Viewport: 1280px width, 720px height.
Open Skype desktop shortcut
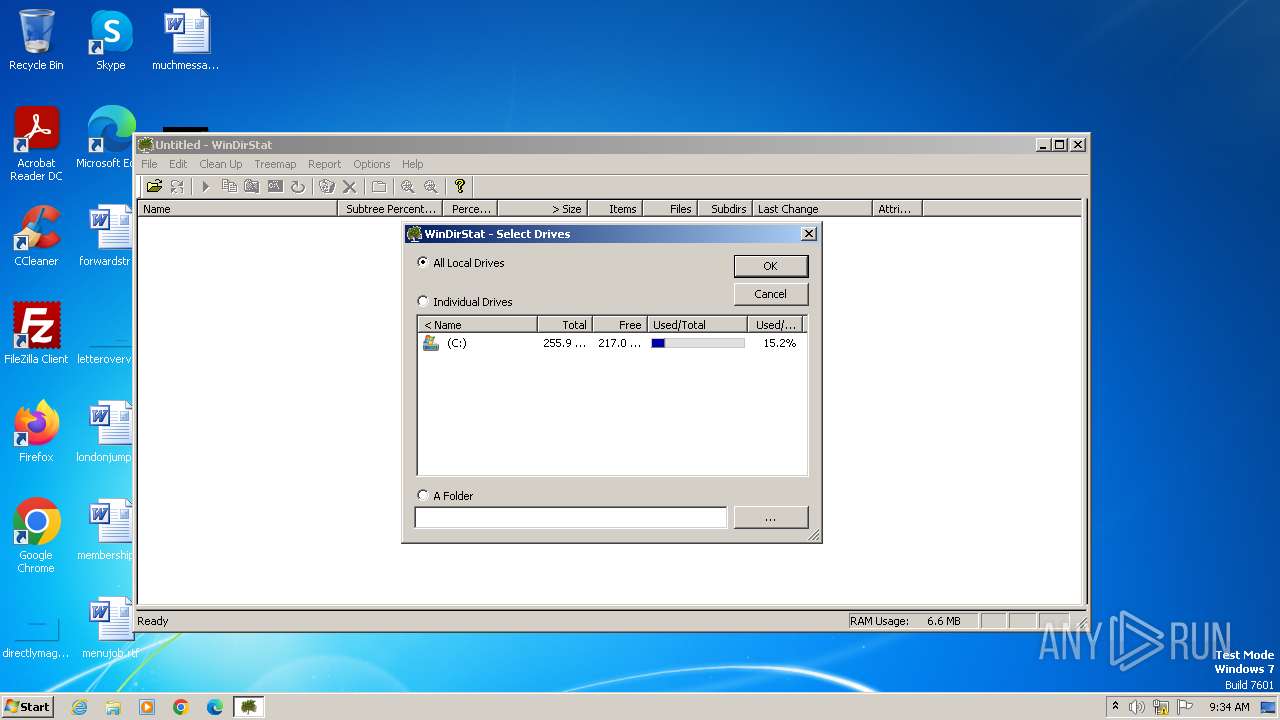click(110, 41)
